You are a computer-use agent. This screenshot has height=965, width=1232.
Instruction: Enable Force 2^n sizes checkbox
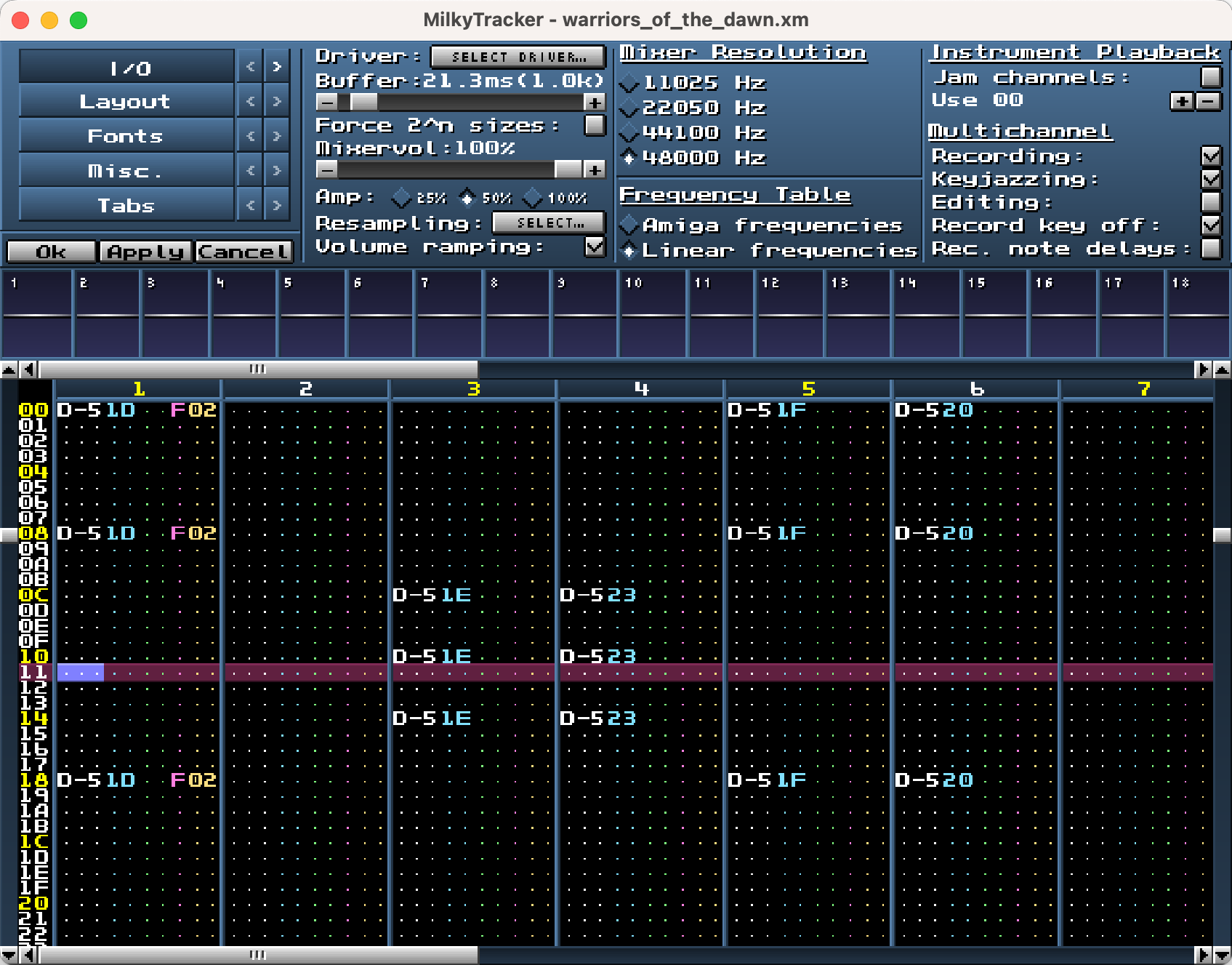point(595,126)
